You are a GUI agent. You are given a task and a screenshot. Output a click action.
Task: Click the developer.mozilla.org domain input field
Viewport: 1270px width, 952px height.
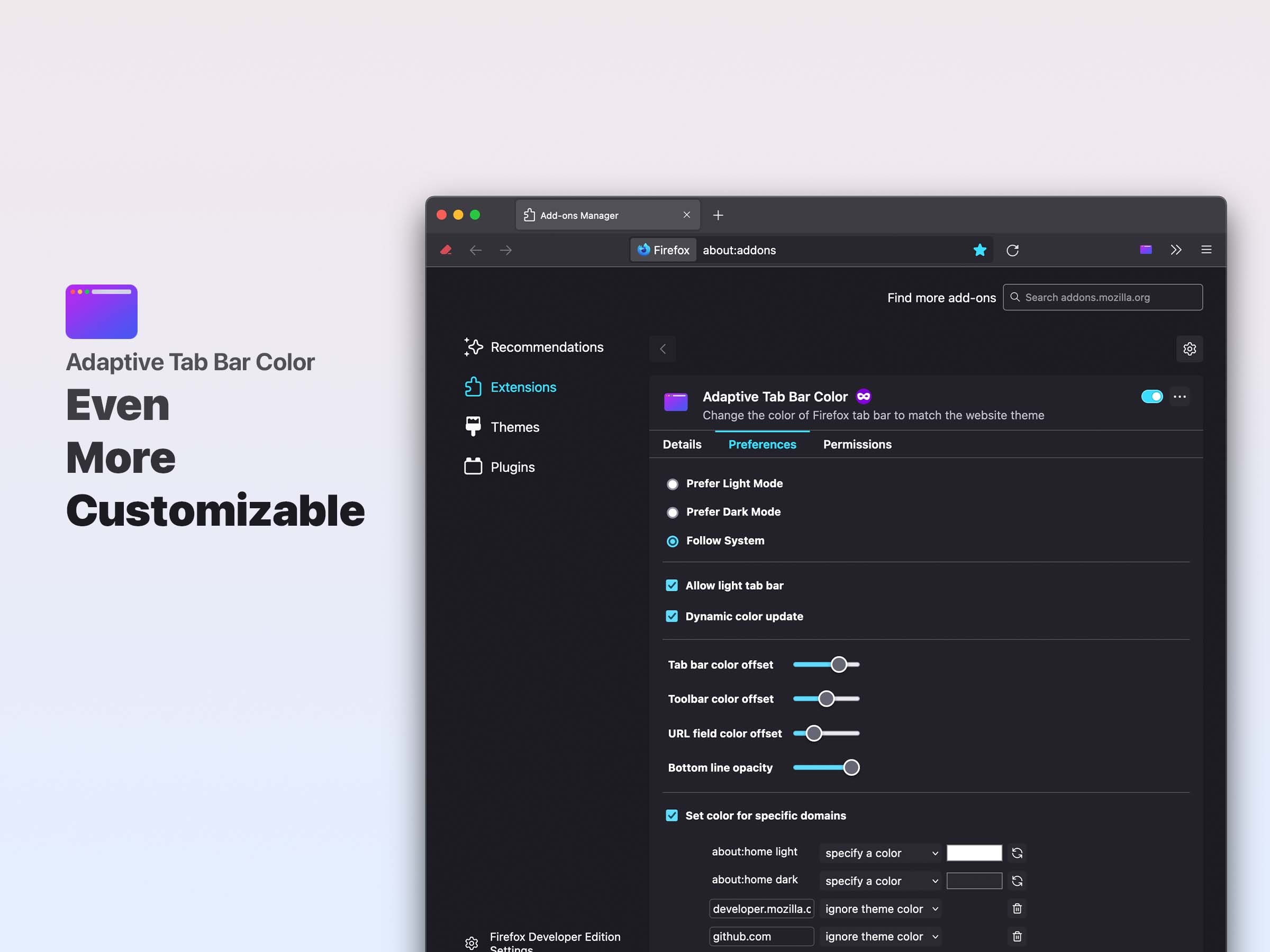tap(761, 909)
